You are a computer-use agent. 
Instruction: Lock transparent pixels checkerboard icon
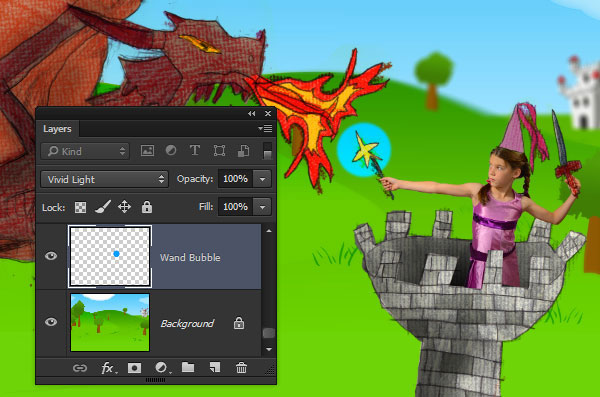[80, 207]
